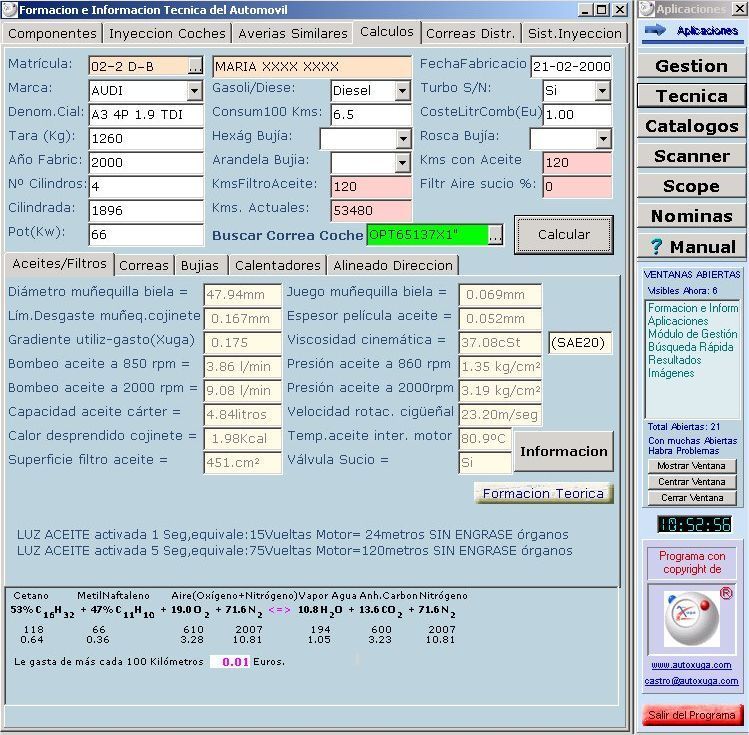Select the Calculos tab

coord(386,32)
